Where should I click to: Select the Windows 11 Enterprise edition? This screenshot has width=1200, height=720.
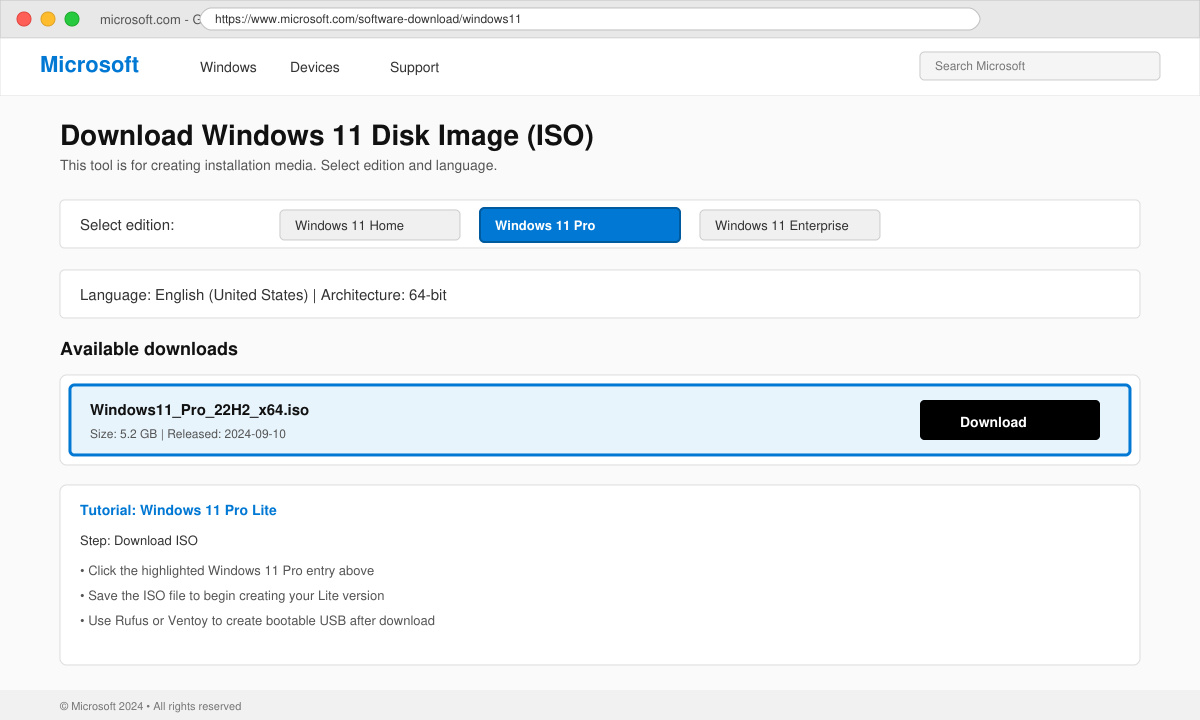tap(790, 225)
